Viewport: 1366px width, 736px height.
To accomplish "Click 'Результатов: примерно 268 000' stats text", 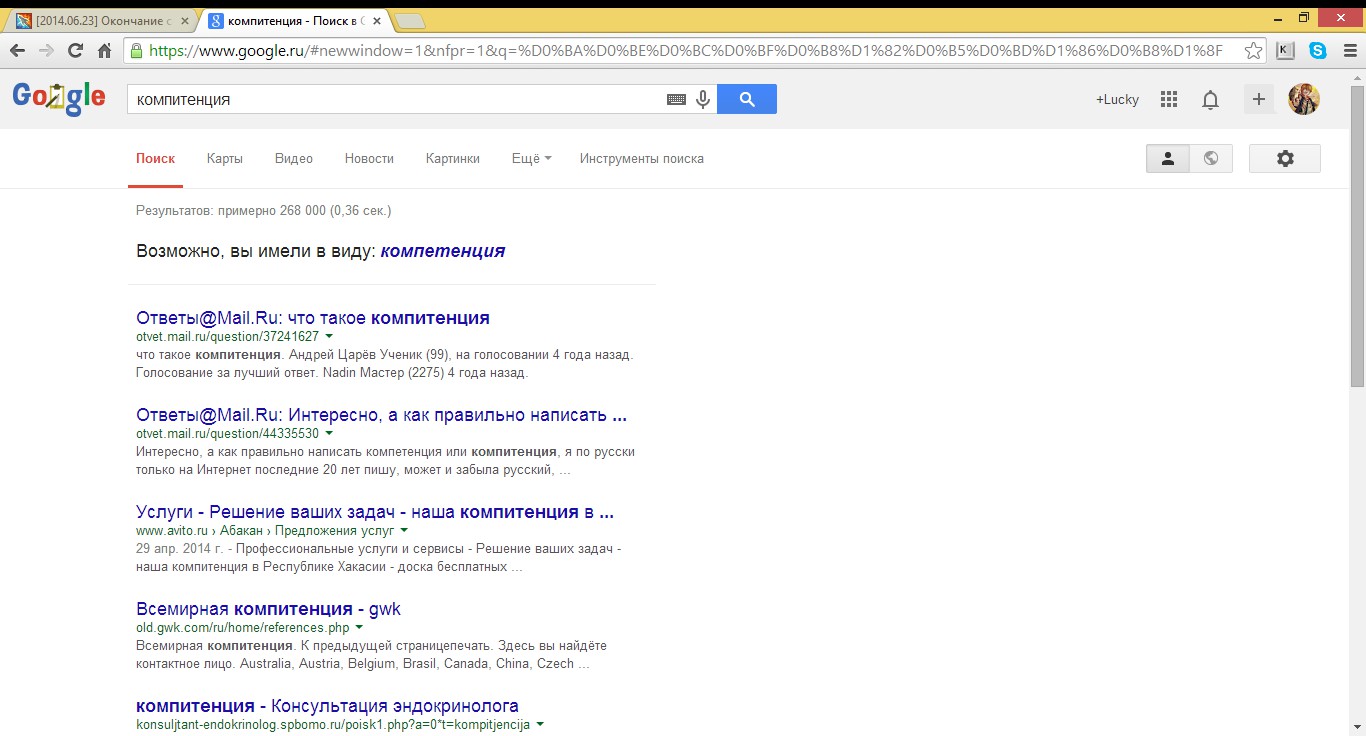I will pyautogui.click(x=264, y=211).
